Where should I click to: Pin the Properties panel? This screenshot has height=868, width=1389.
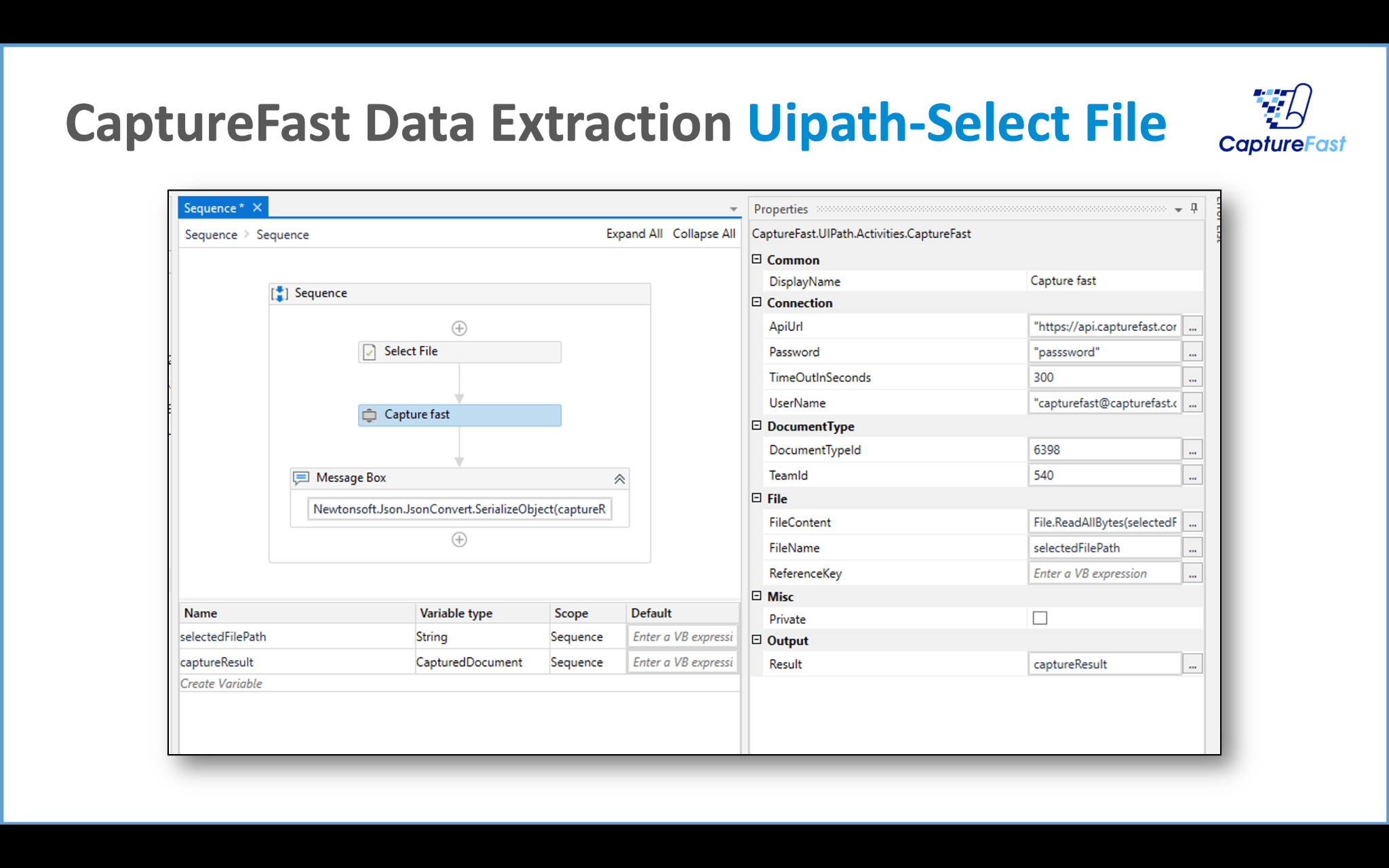[x=1194, y=209]
